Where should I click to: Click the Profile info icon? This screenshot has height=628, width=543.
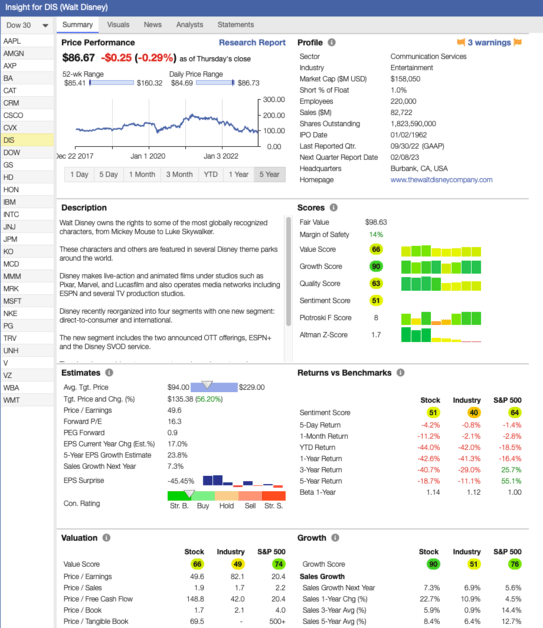tap(332, 42)
